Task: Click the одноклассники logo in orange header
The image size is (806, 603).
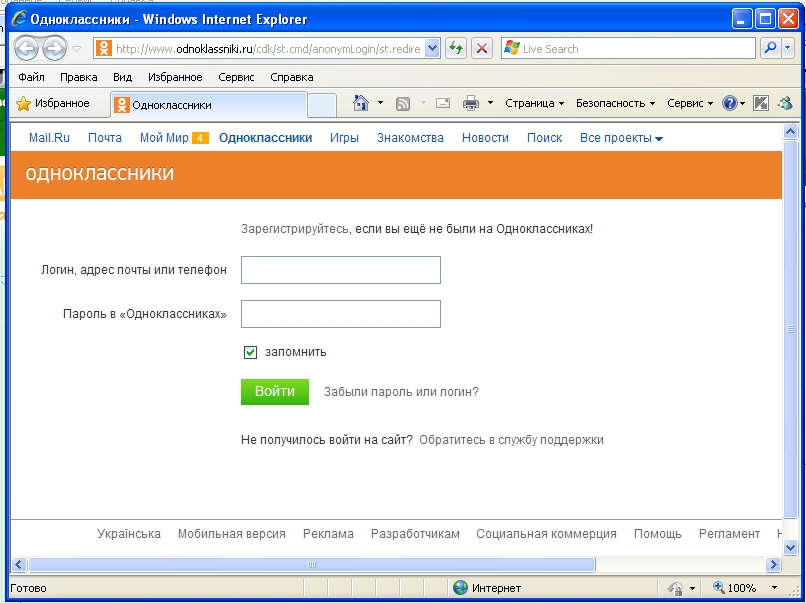Action: tap(100, 173)
